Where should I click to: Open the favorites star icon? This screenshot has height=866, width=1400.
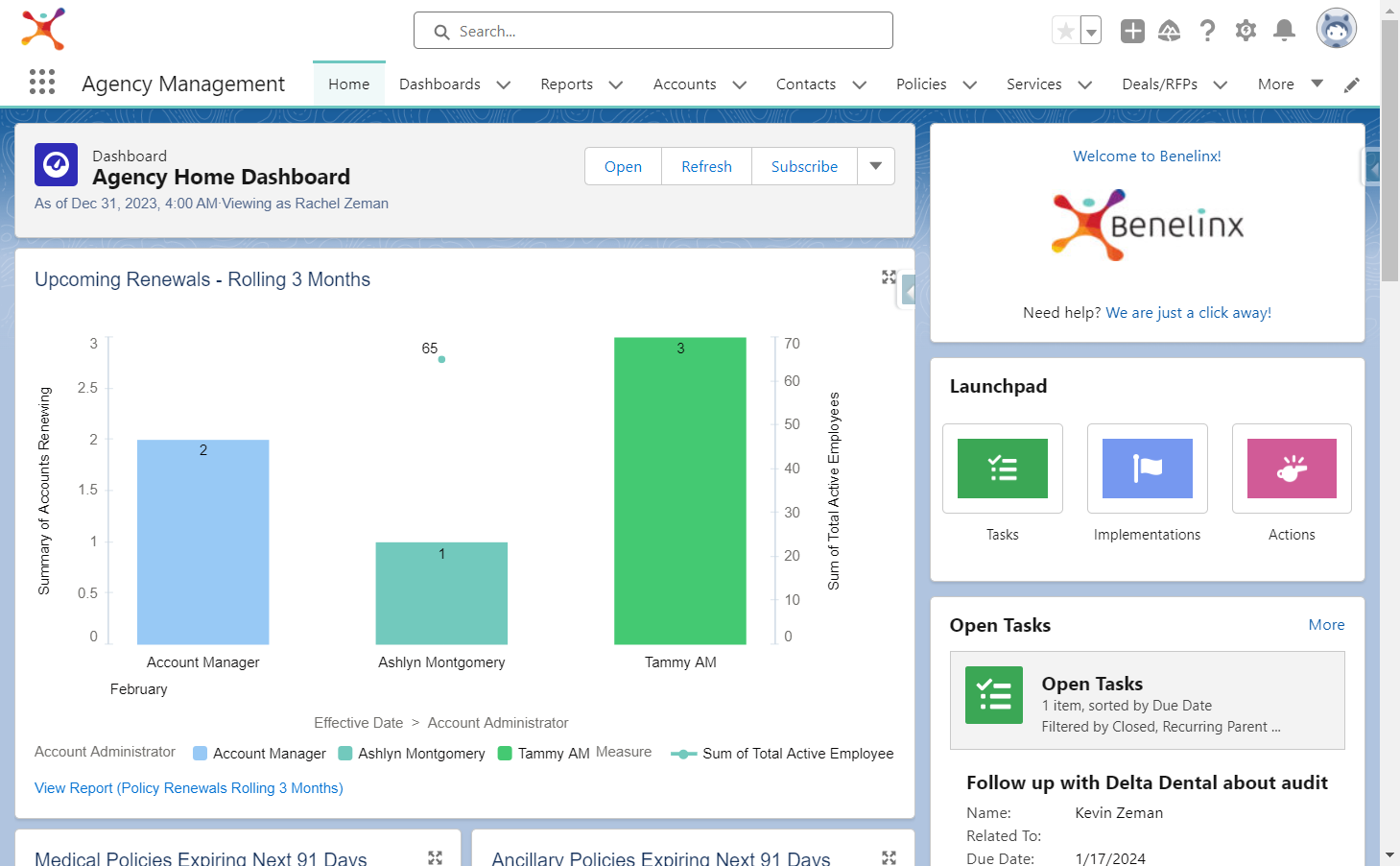click(x=1065, y=31)
